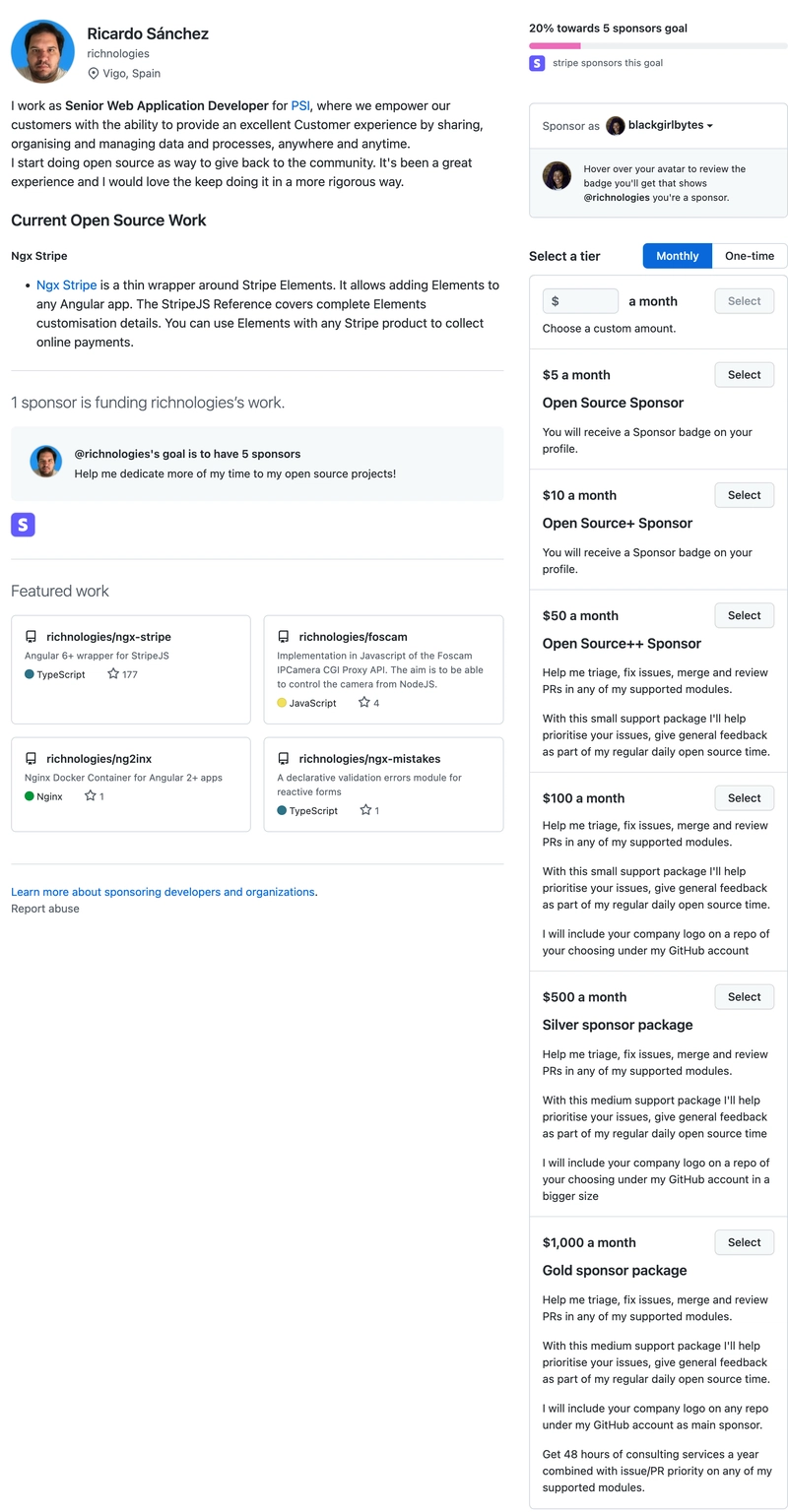The height and width of the screenshot is (1512, 788).
Task: Switch billing to Monthly
Action: tap(677, 256)
